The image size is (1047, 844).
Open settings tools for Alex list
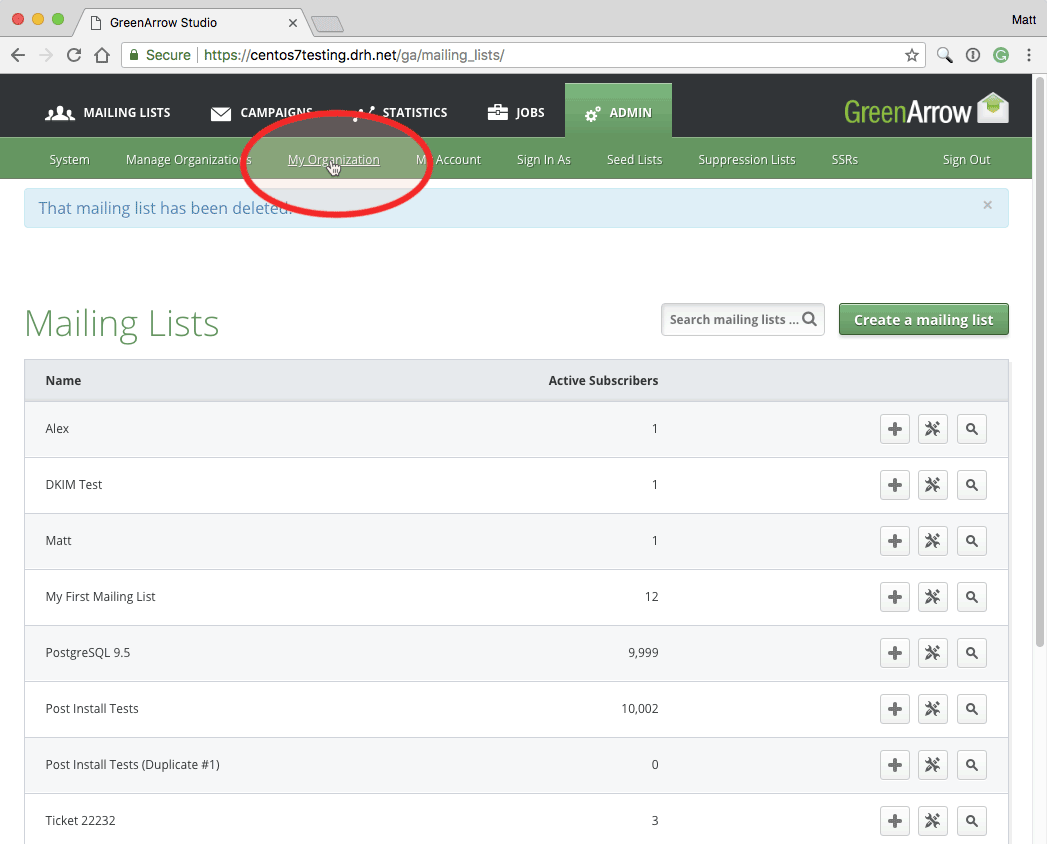[933, 429]
